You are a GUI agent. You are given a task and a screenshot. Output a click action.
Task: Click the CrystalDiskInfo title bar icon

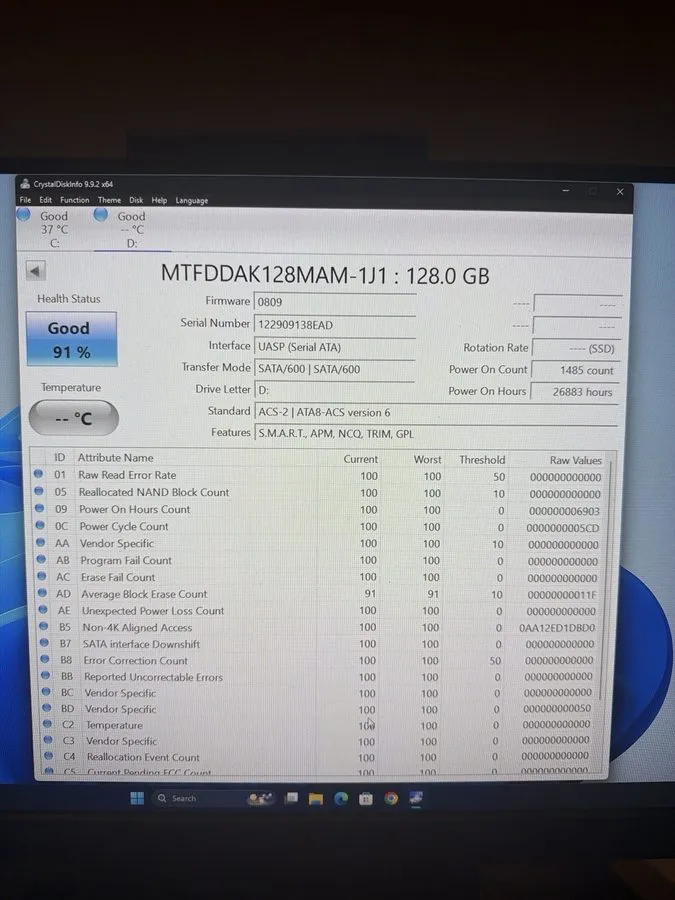pyautogui.click(x=25, y=184)
